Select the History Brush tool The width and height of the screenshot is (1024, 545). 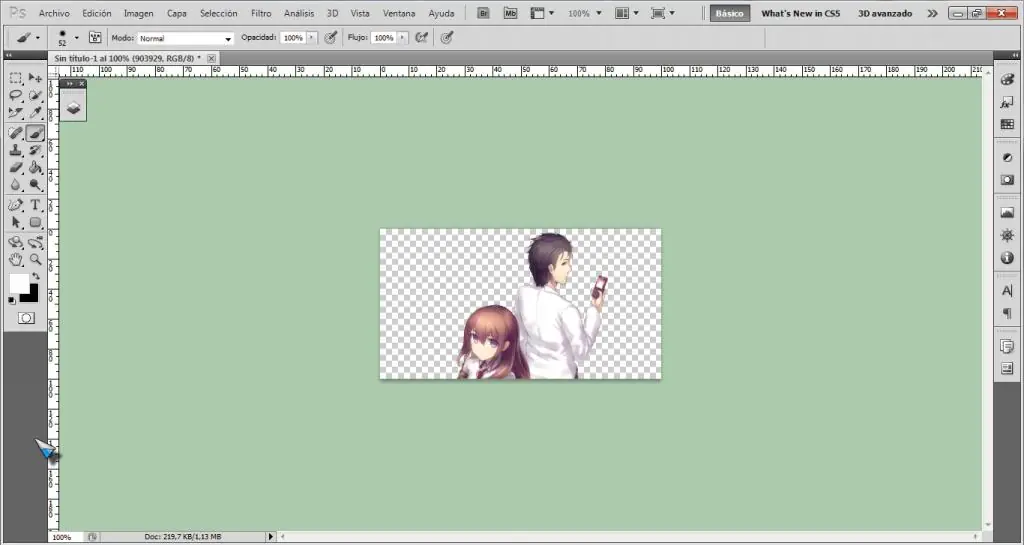point(35,151)
